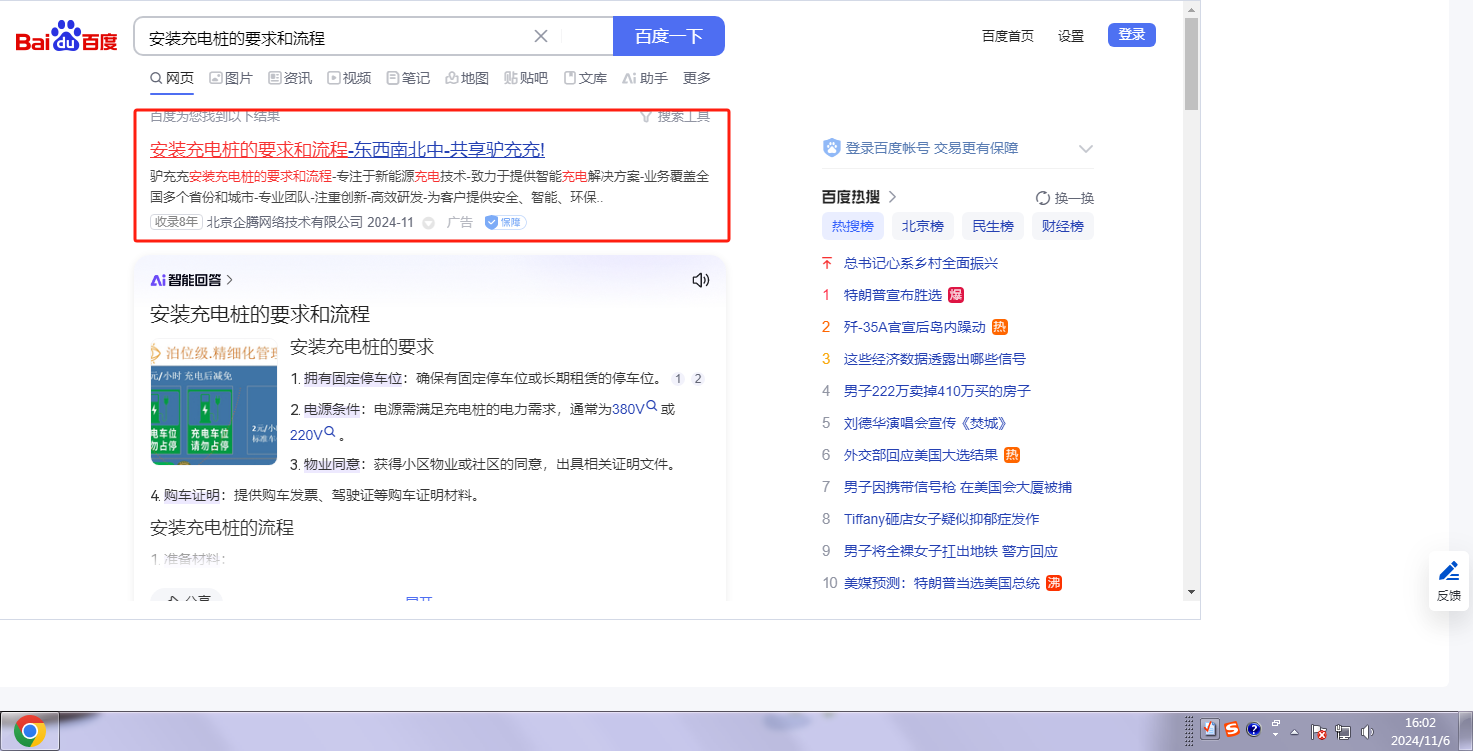
Task: Click the speaker icon in the AI answer card
Action: (701, 280)
